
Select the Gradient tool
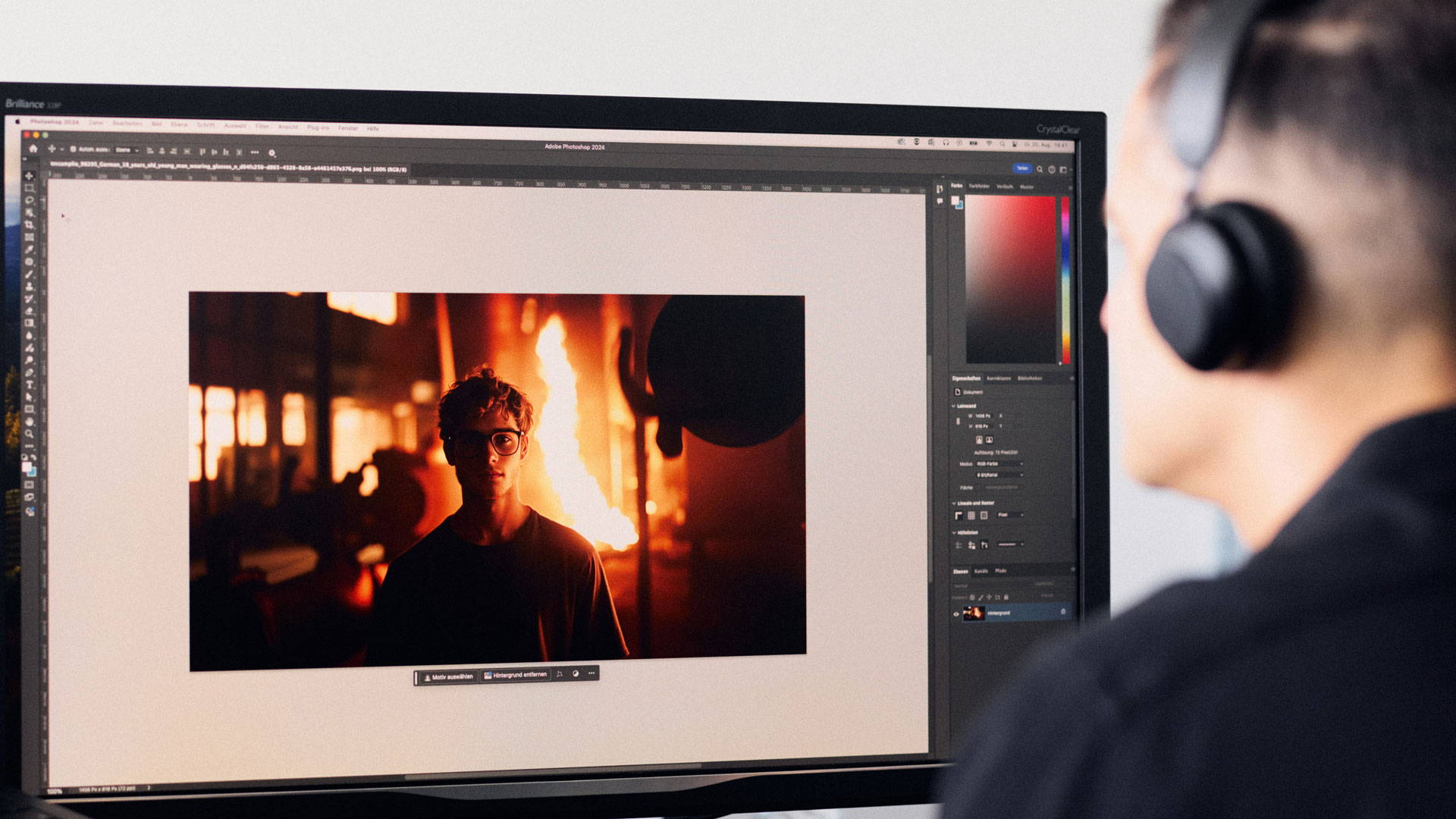click(x=29, y=323)
